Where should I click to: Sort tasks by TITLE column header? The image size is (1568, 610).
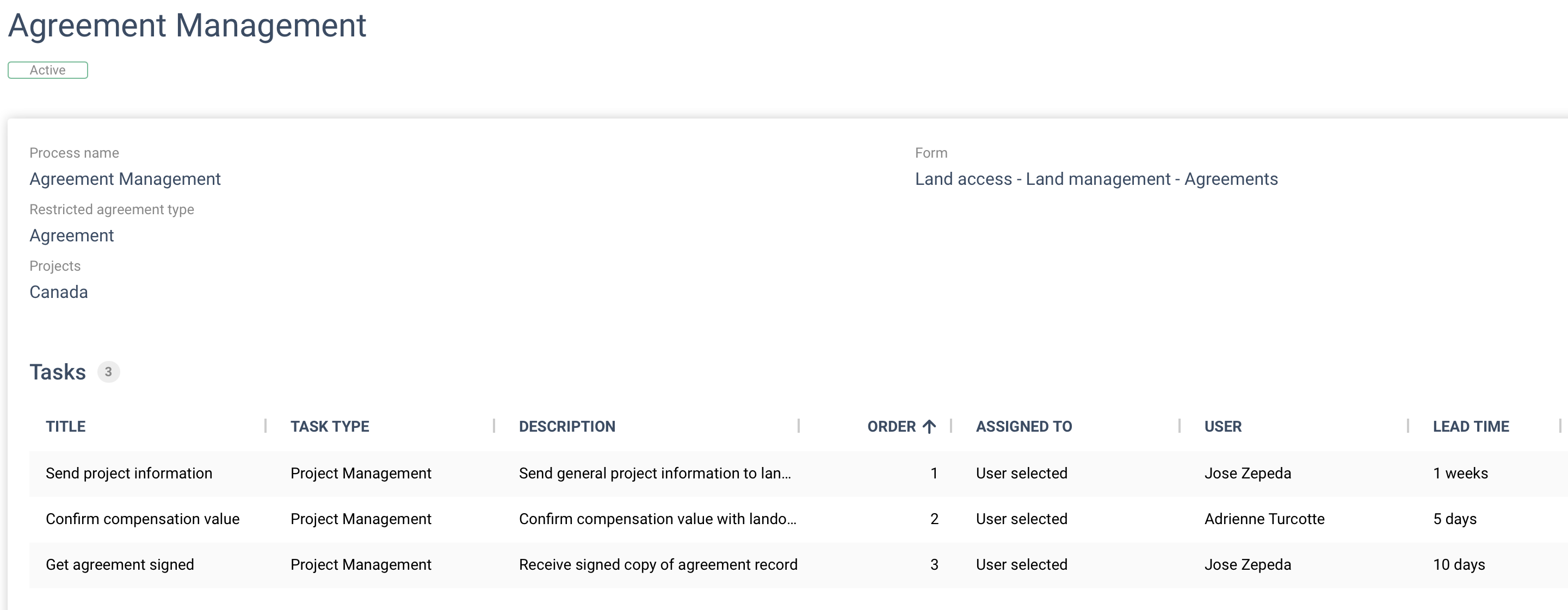coord(66,426)
